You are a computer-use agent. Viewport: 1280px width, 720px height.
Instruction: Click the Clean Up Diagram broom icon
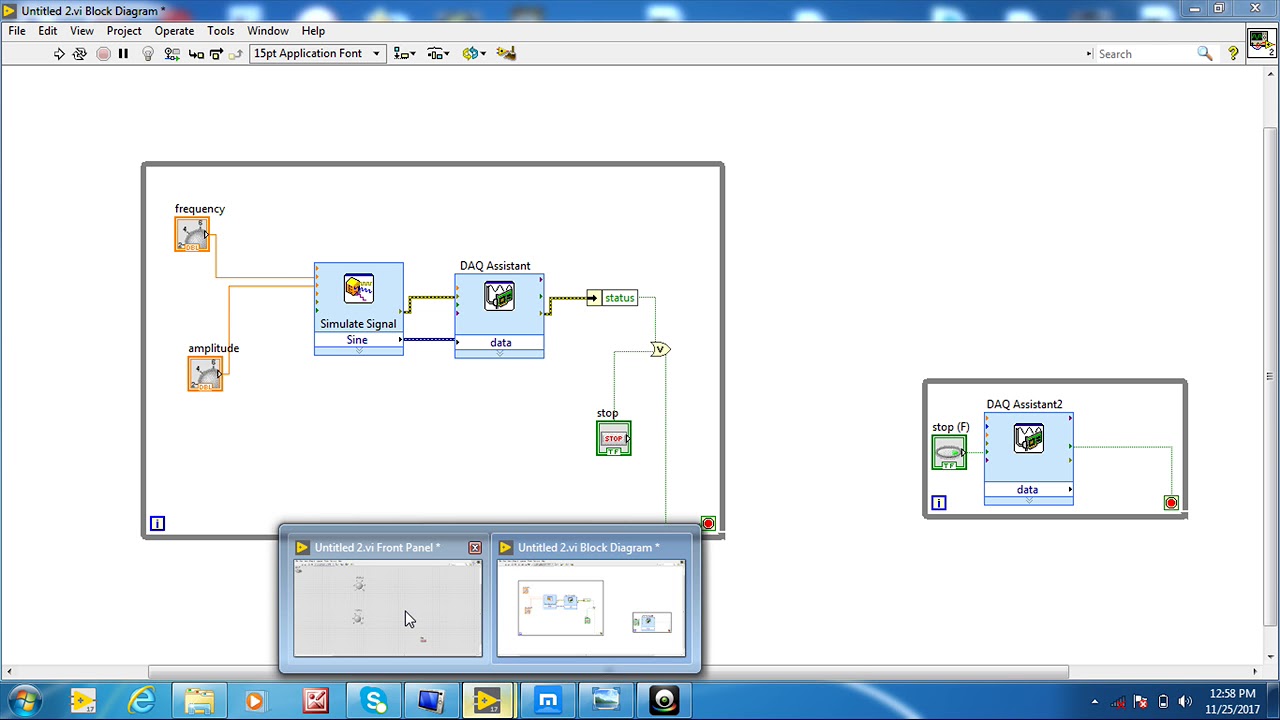pos(506,54)
